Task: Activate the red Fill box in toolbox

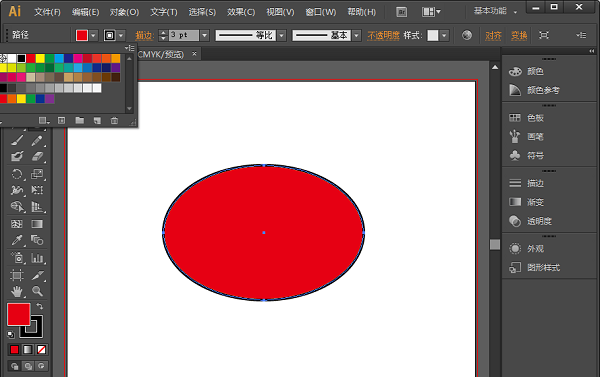Action: (18, 314)
